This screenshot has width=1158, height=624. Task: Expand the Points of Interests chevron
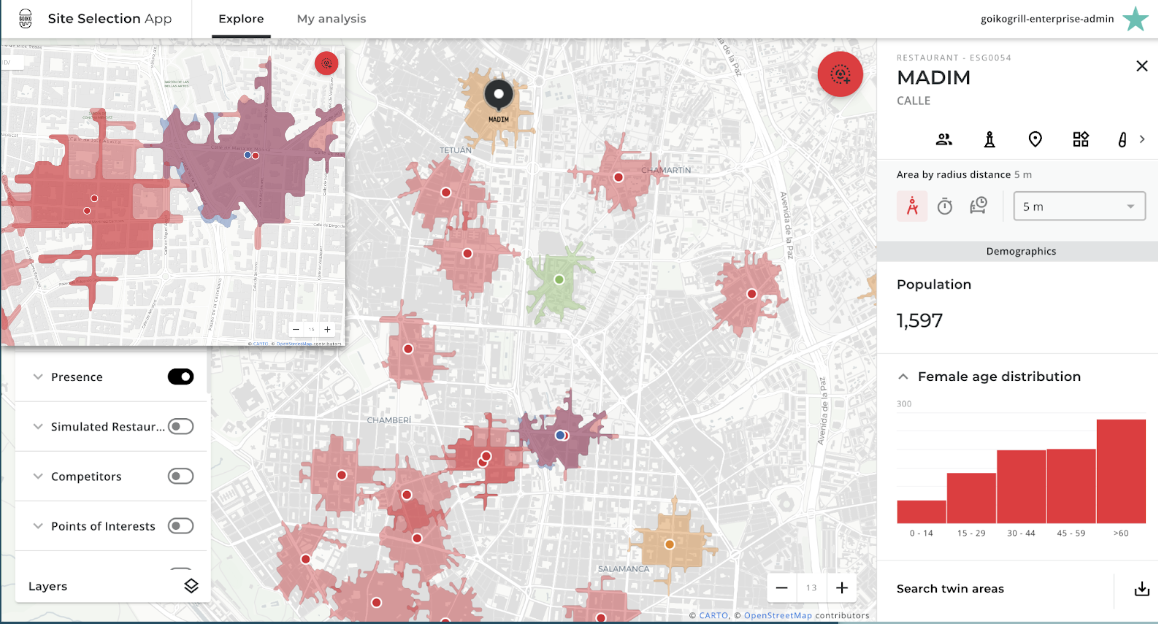pos(38,526)
